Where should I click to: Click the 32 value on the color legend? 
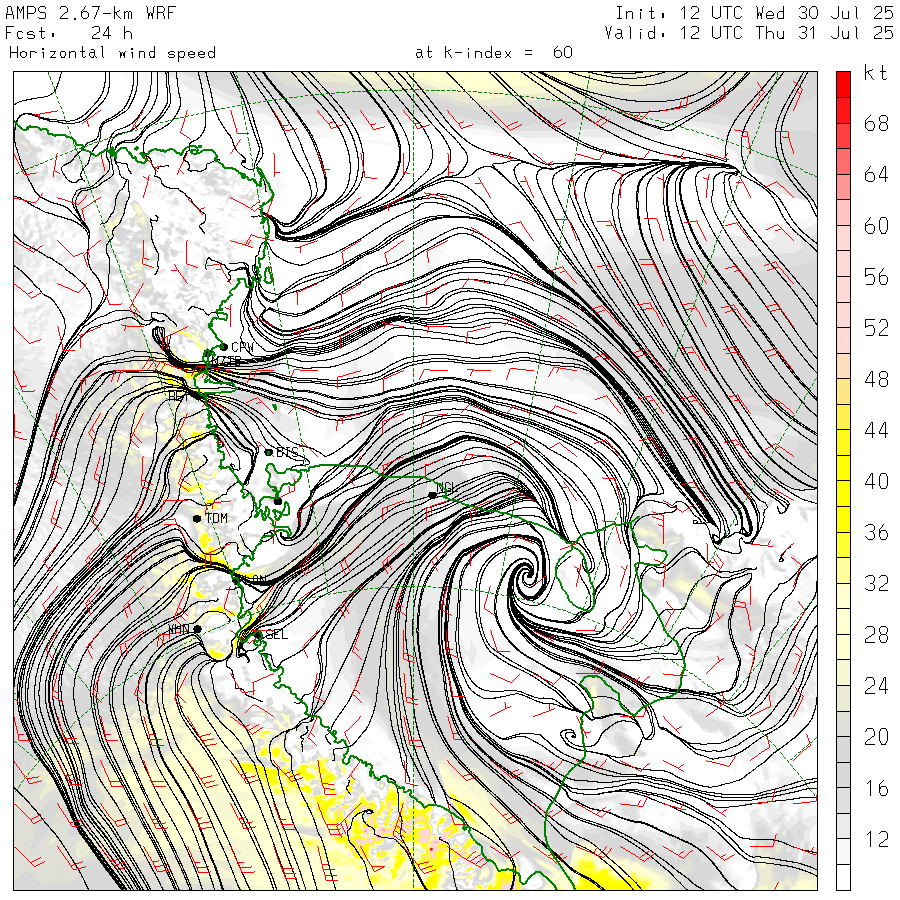point(876,583)
